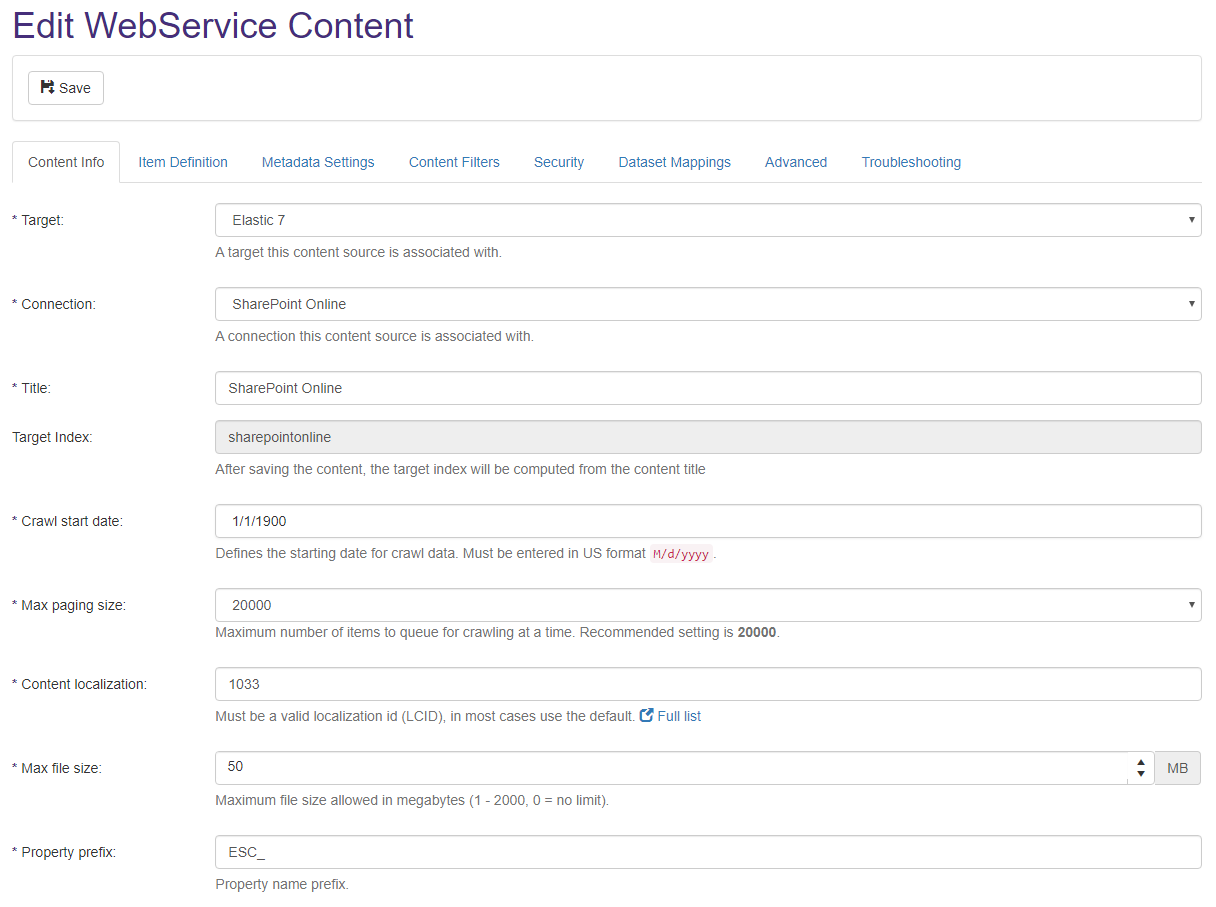Click the external link icon beside Full list
The image size is (1216, 907).
647,716
